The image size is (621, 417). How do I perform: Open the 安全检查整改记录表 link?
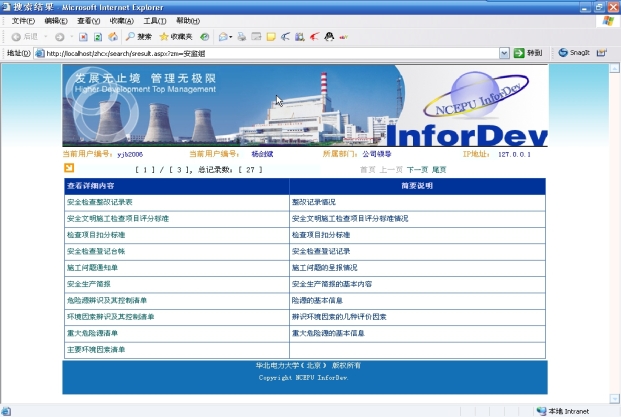coord(107,201)
